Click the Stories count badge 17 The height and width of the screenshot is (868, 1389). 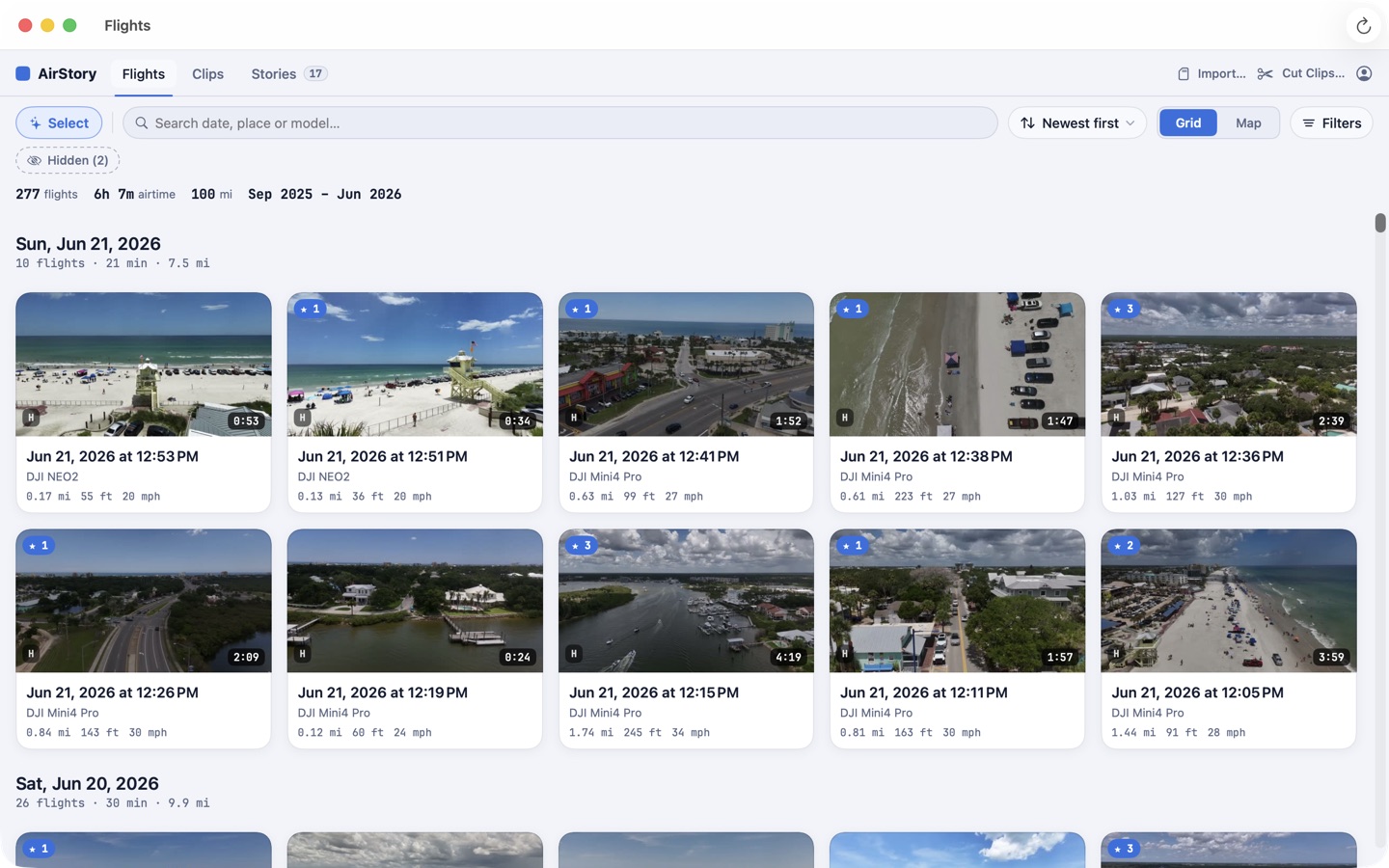(315, 73)
